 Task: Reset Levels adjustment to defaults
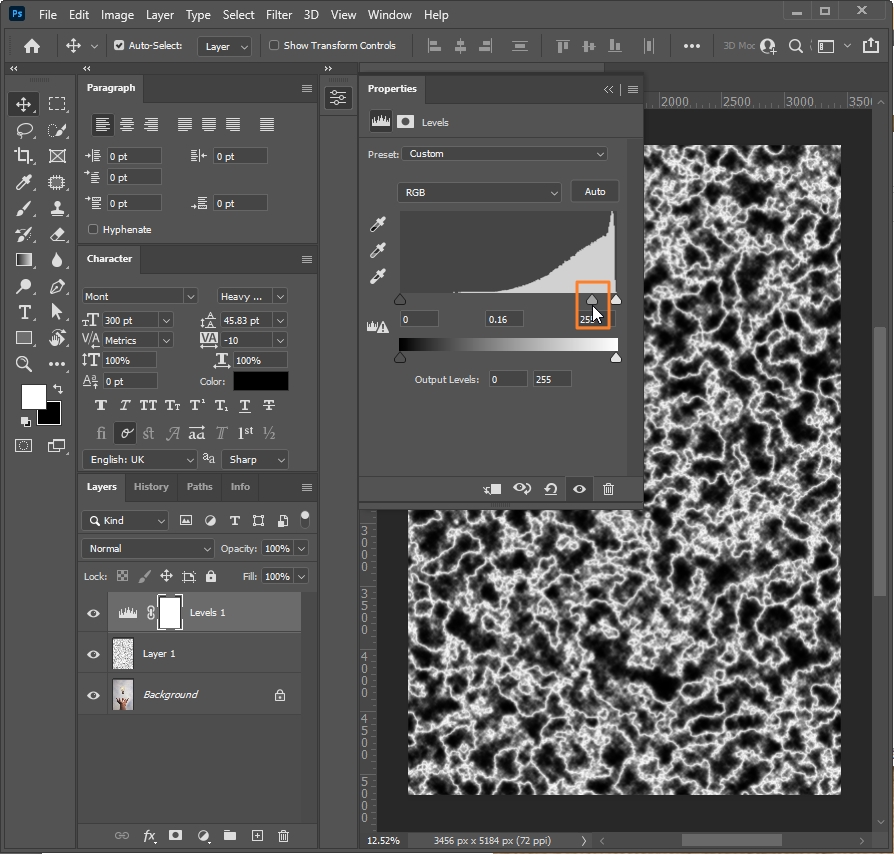pos(550,489)
